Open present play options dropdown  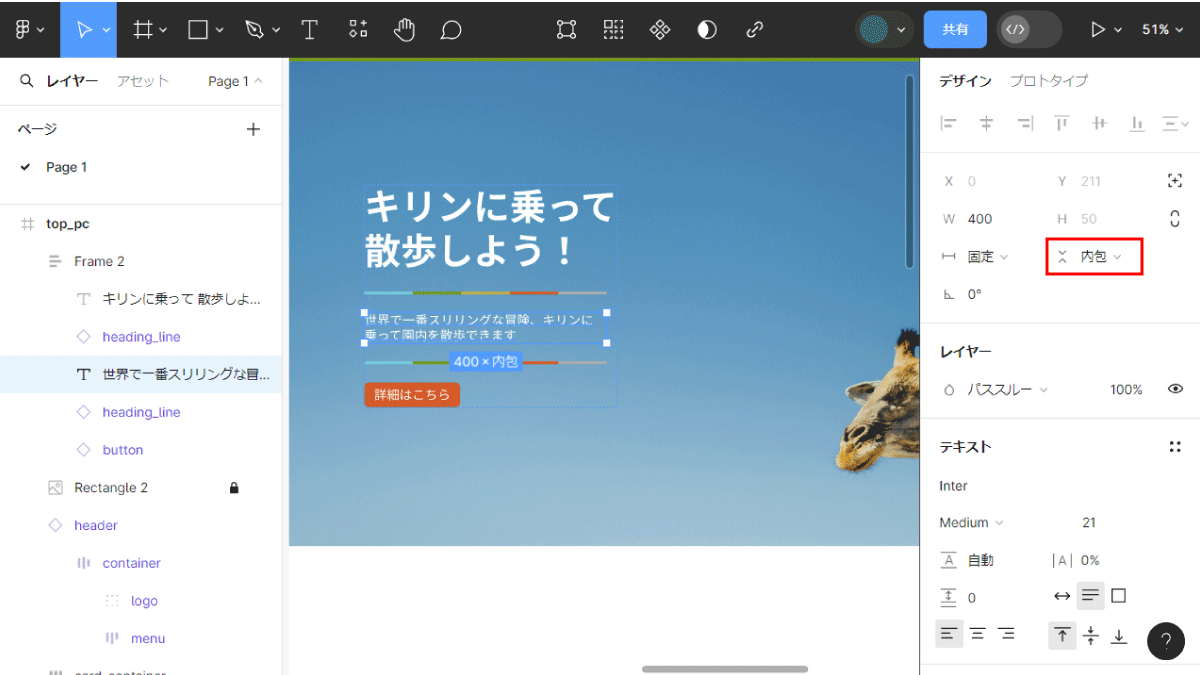tap(1118, 30)
